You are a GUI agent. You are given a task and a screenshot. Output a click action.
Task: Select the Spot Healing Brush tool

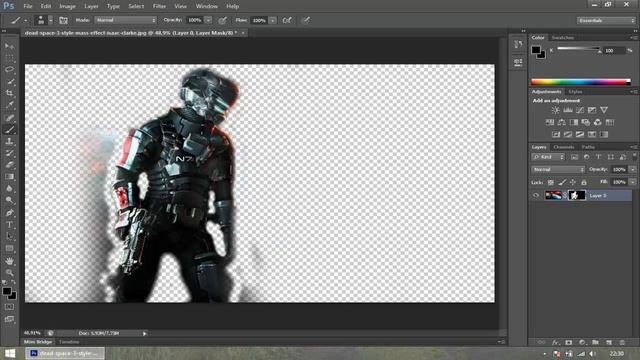[x=9, y=118]
